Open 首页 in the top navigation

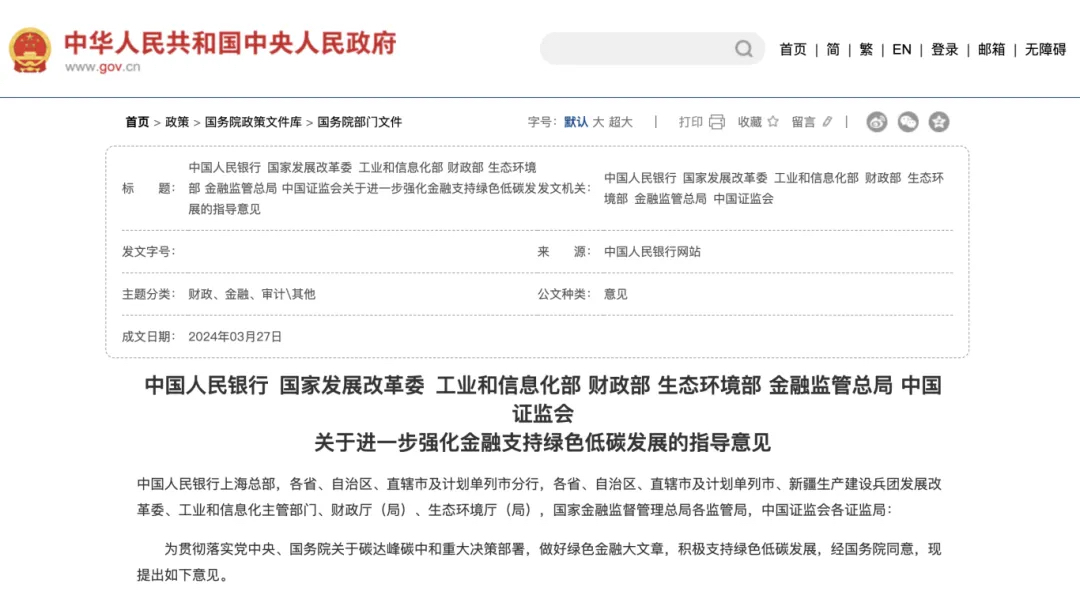point(793,50)
